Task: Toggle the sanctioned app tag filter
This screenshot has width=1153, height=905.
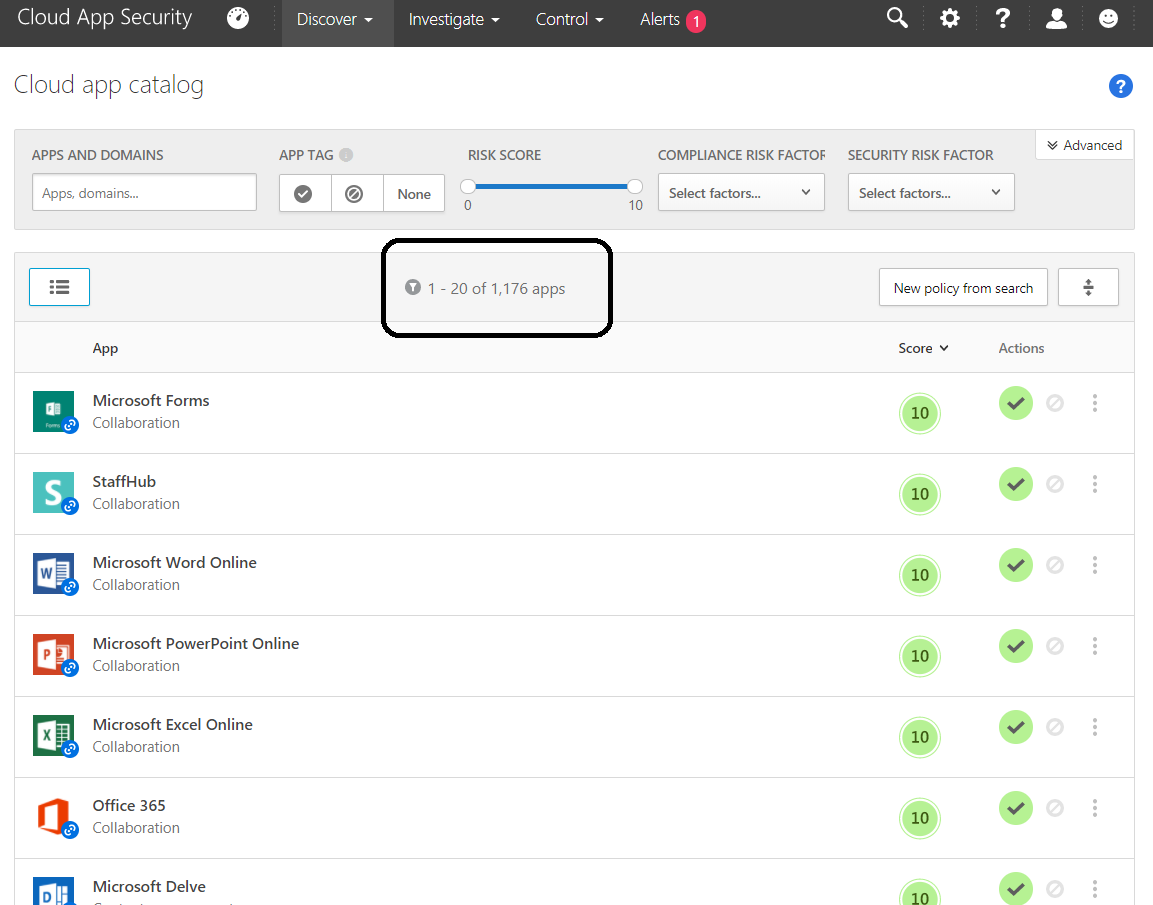Action: click(x=304, y=194)
